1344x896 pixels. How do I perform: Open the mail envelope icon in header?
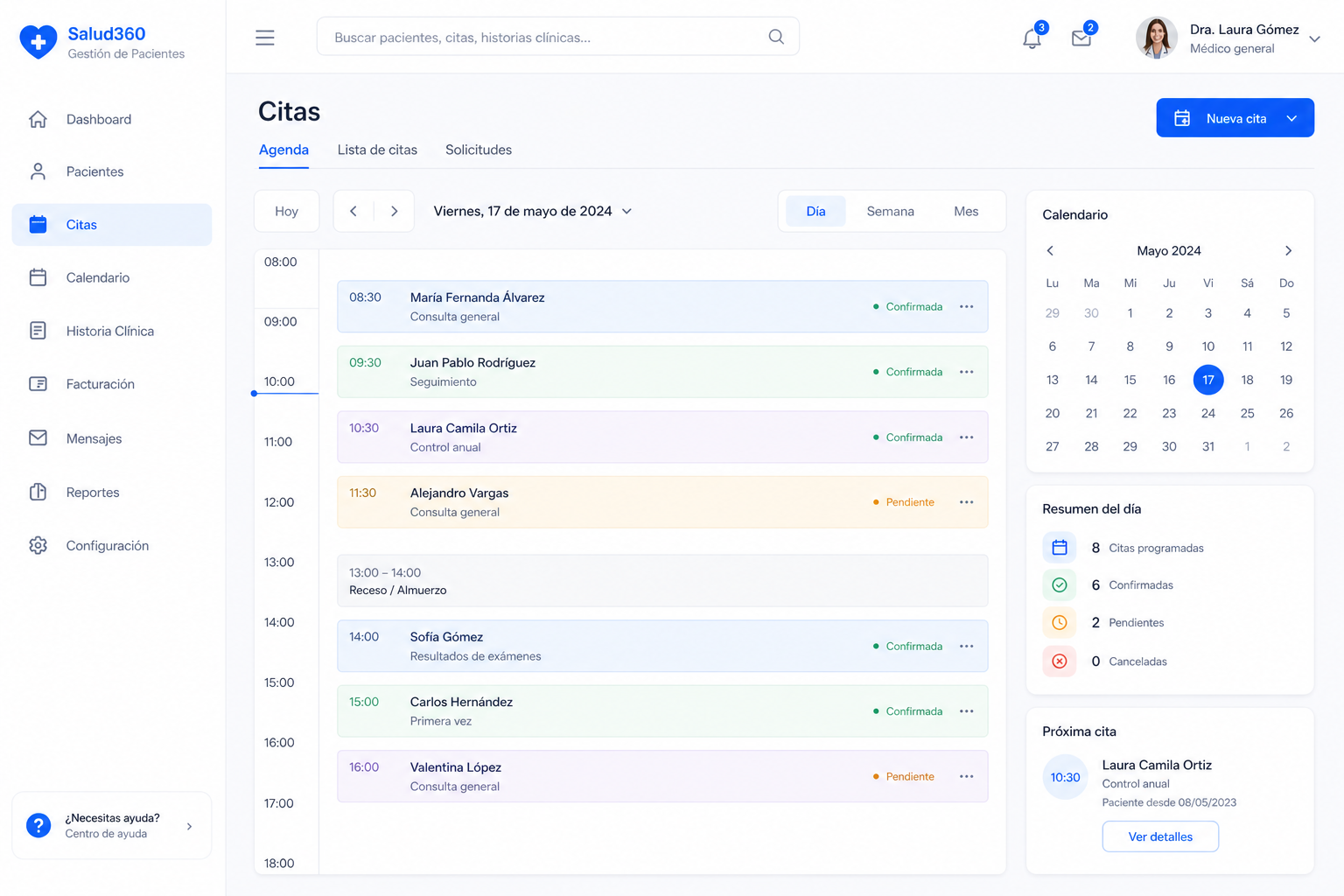coord(1081,38)
